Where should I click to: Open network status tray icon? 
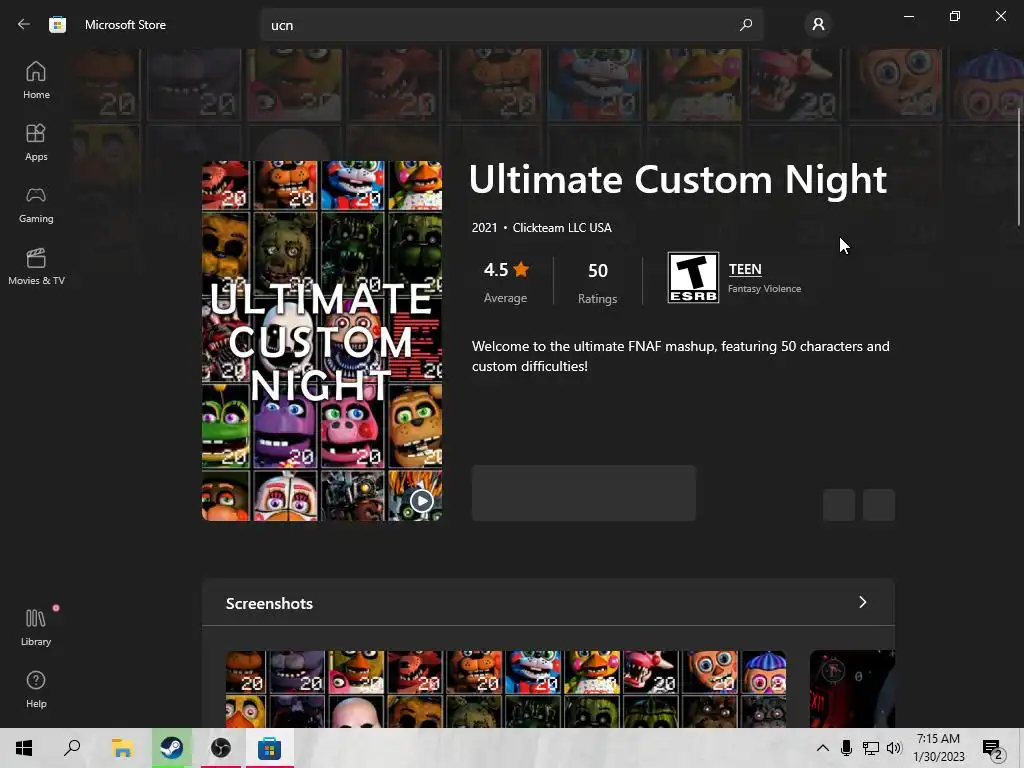pos(871,748)
